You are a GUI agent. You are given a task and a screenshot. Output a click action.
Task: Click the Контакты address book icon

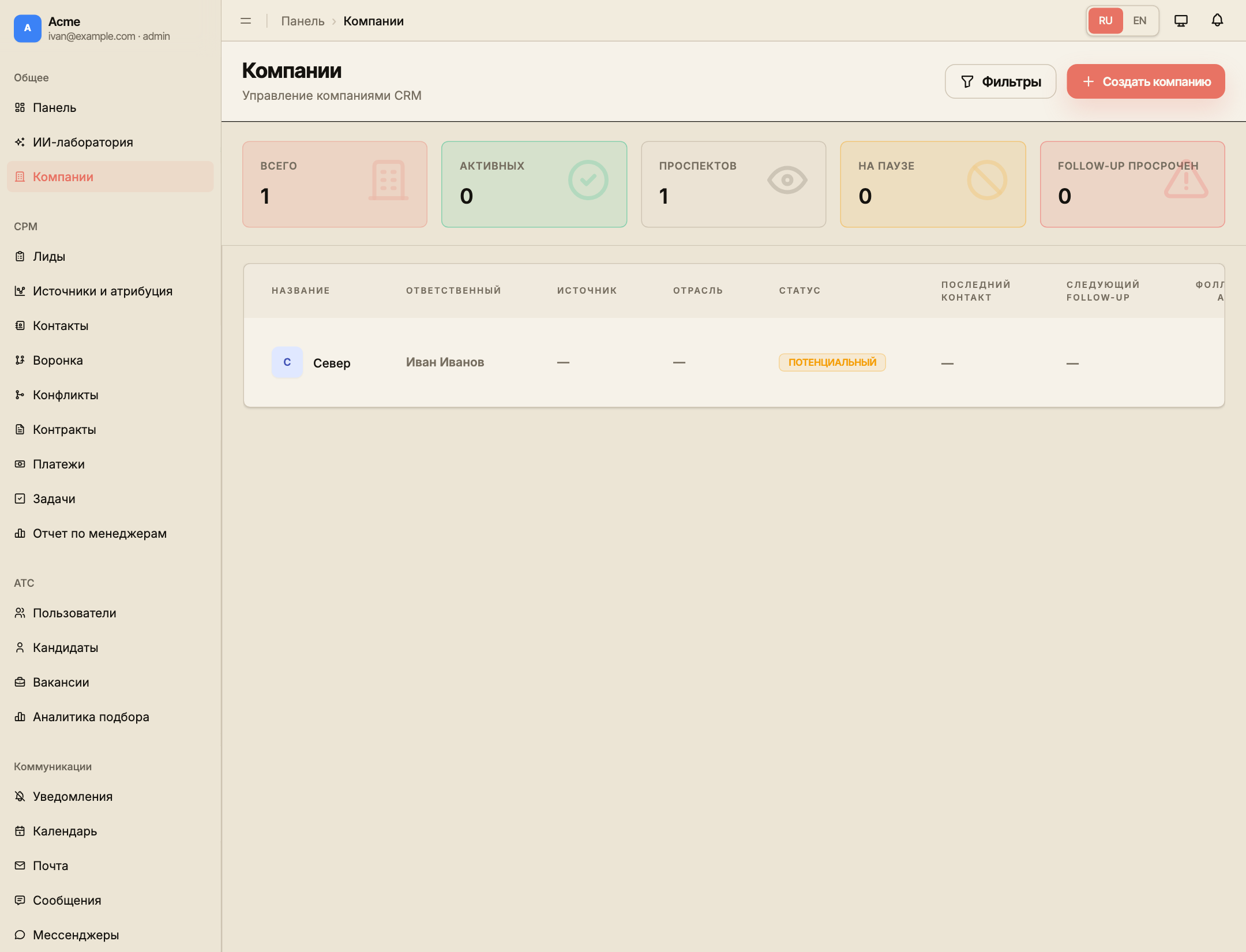pyautogui.click(x=20, y=325)
